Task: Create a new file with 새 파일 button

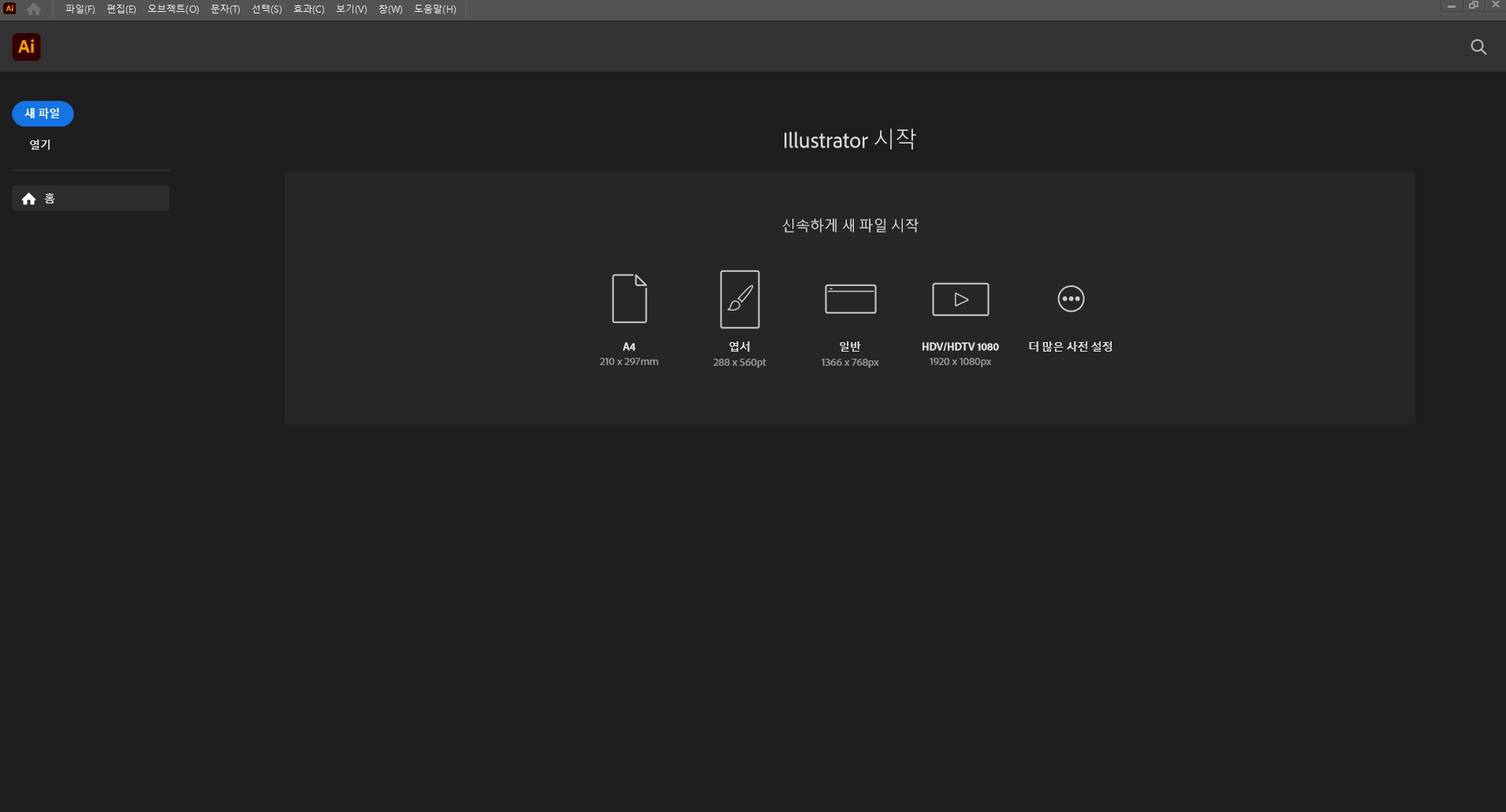Action: pyautogui.click(x=43, y=114)
